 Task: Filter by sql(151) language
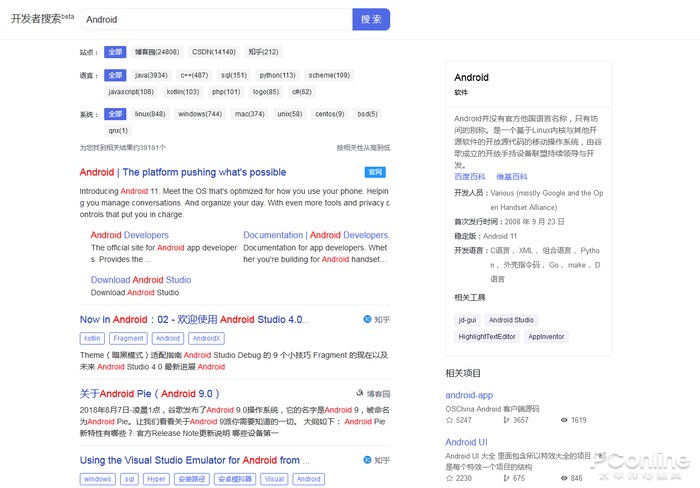[x=234, y=75]
